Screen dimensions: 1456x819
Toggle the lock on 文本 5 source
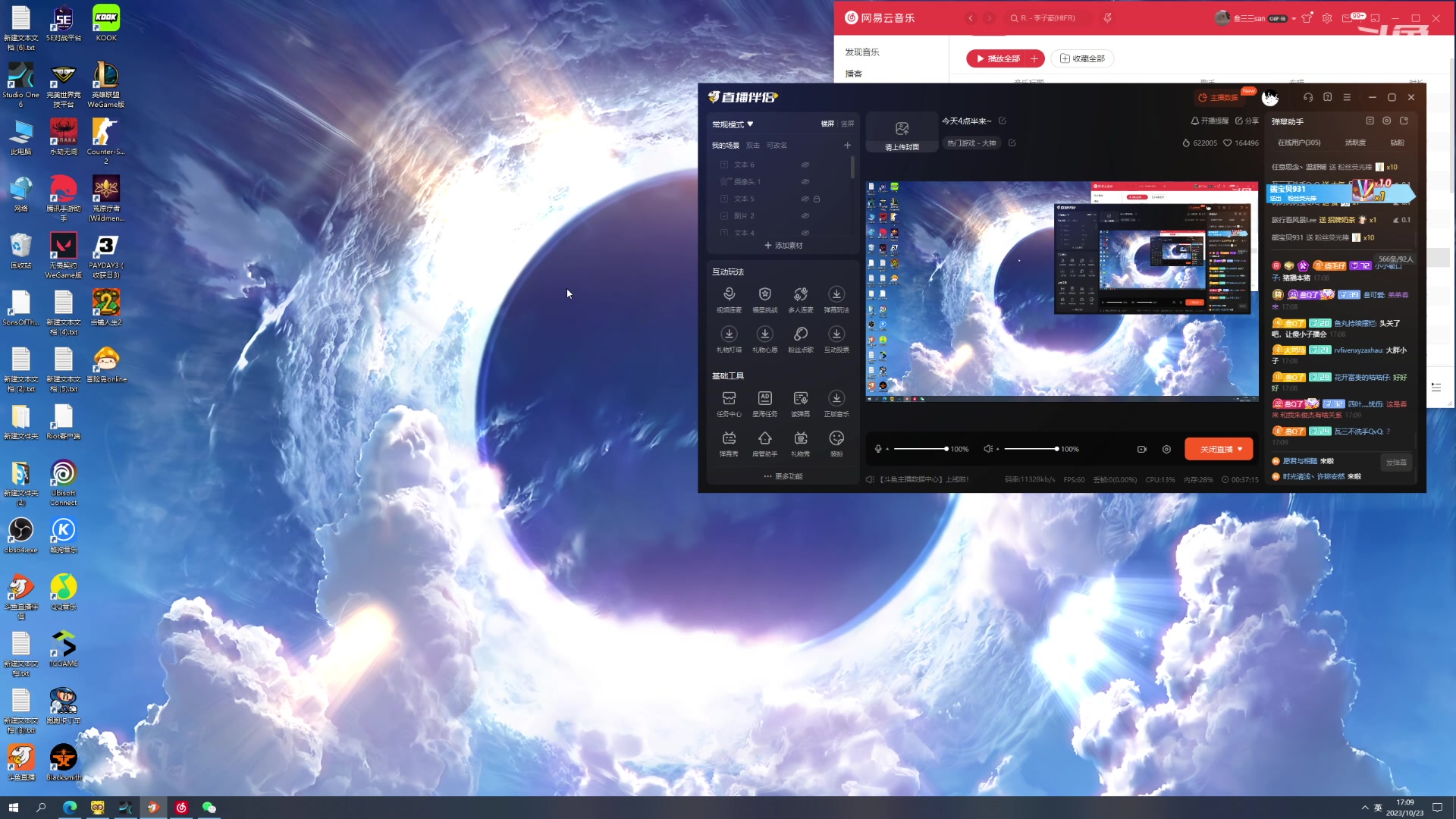817,199
